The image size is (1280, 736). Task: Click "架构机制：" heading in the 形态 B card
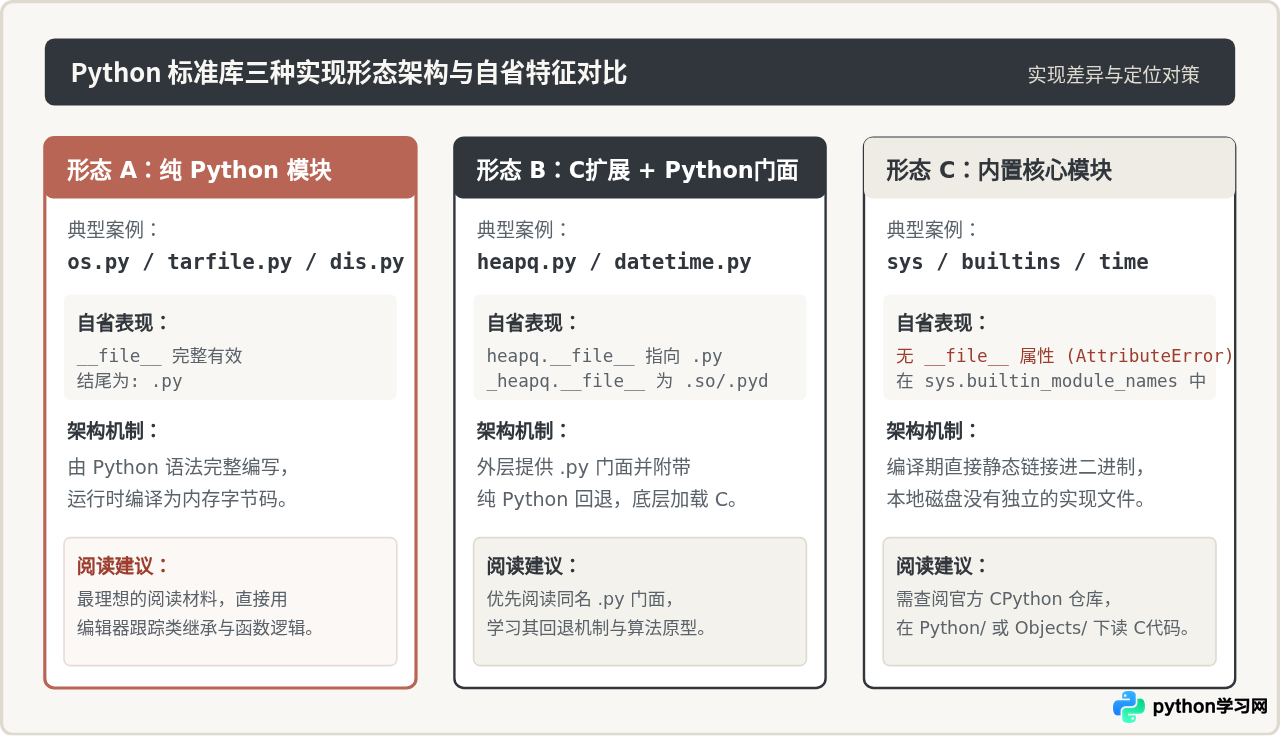coord(524,431)
